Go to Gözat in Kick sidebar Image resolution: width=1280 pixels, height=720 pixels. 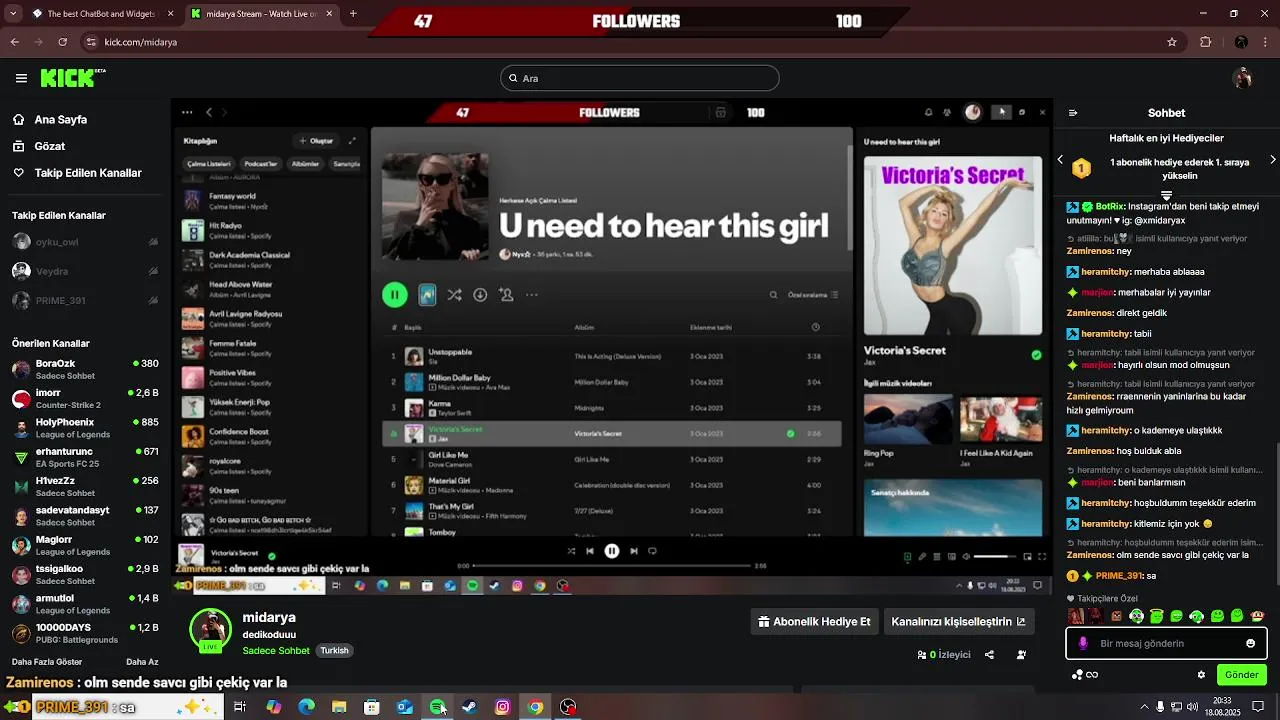(49, 146)
